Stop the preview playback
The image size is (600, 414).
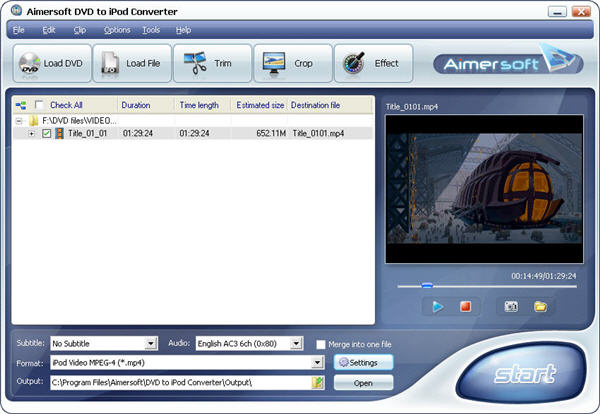465,306
